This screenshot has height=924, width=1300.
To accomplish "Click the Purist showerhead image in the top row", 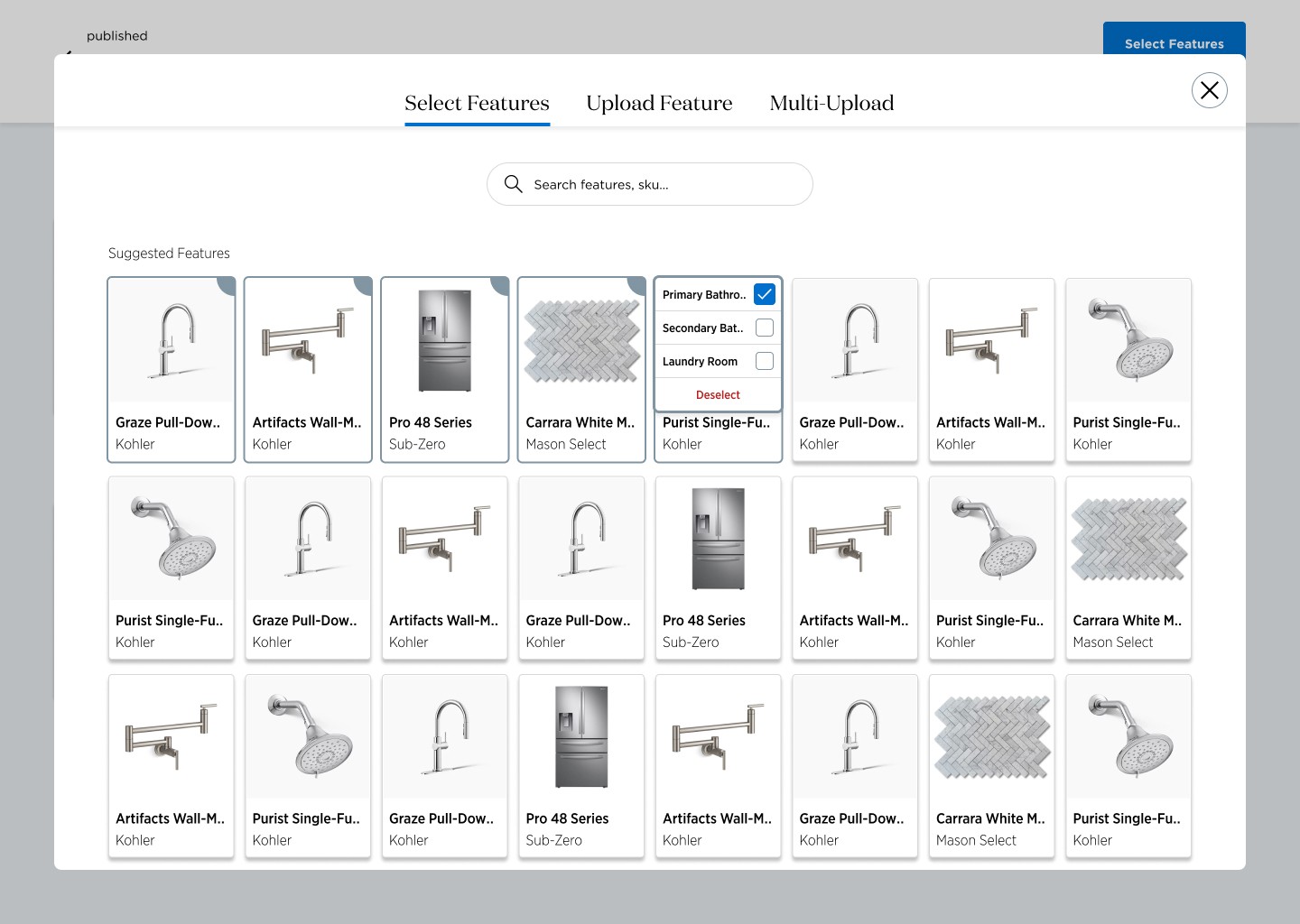I will (x=1128, y=340).
